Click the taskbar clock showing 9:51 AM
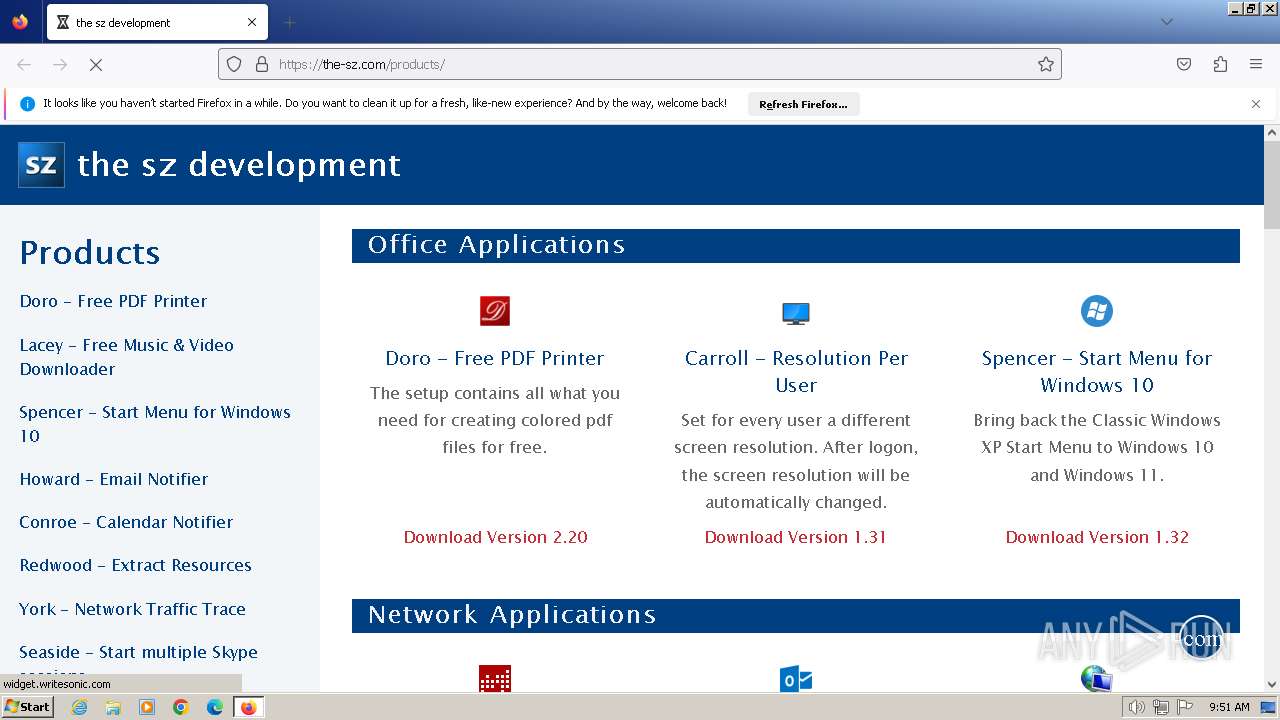The width and height of the screenshot is (1280, 720). (1229, 707)
